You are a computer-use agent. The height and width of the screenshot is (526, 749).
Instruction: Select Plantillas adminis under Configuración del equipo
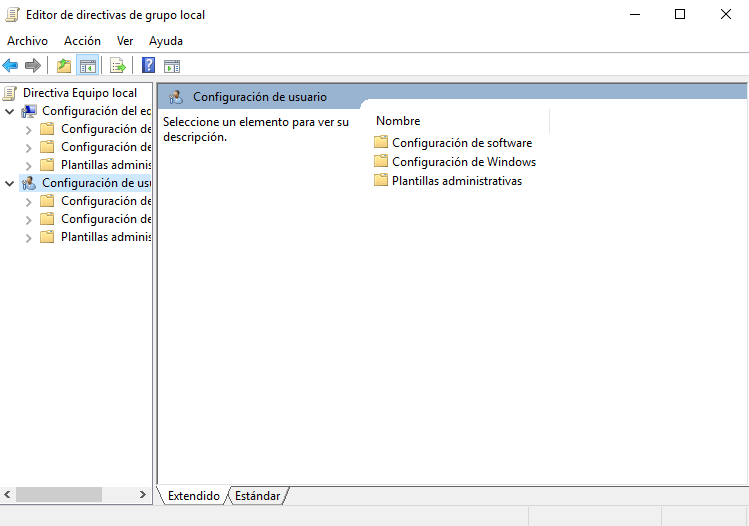pyautogui.click(x=106, y=165)
